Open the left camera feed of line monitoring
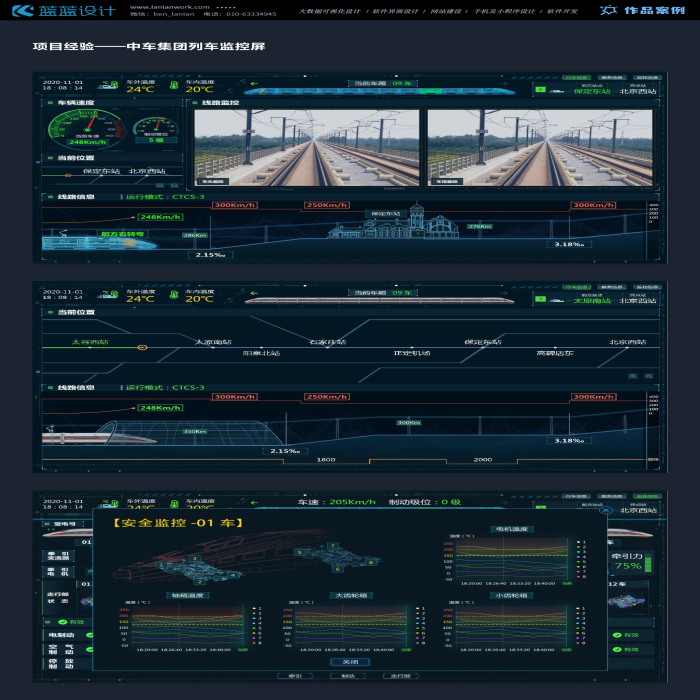This screenshot has width=700, height=700. [x=306, y=147]
